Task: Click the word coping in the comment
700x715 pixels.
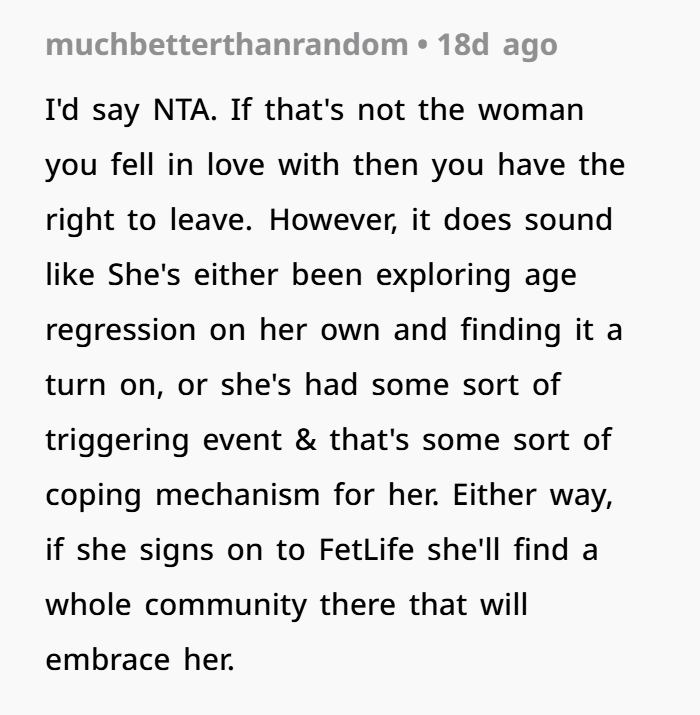Action: (x=93, y=496)
